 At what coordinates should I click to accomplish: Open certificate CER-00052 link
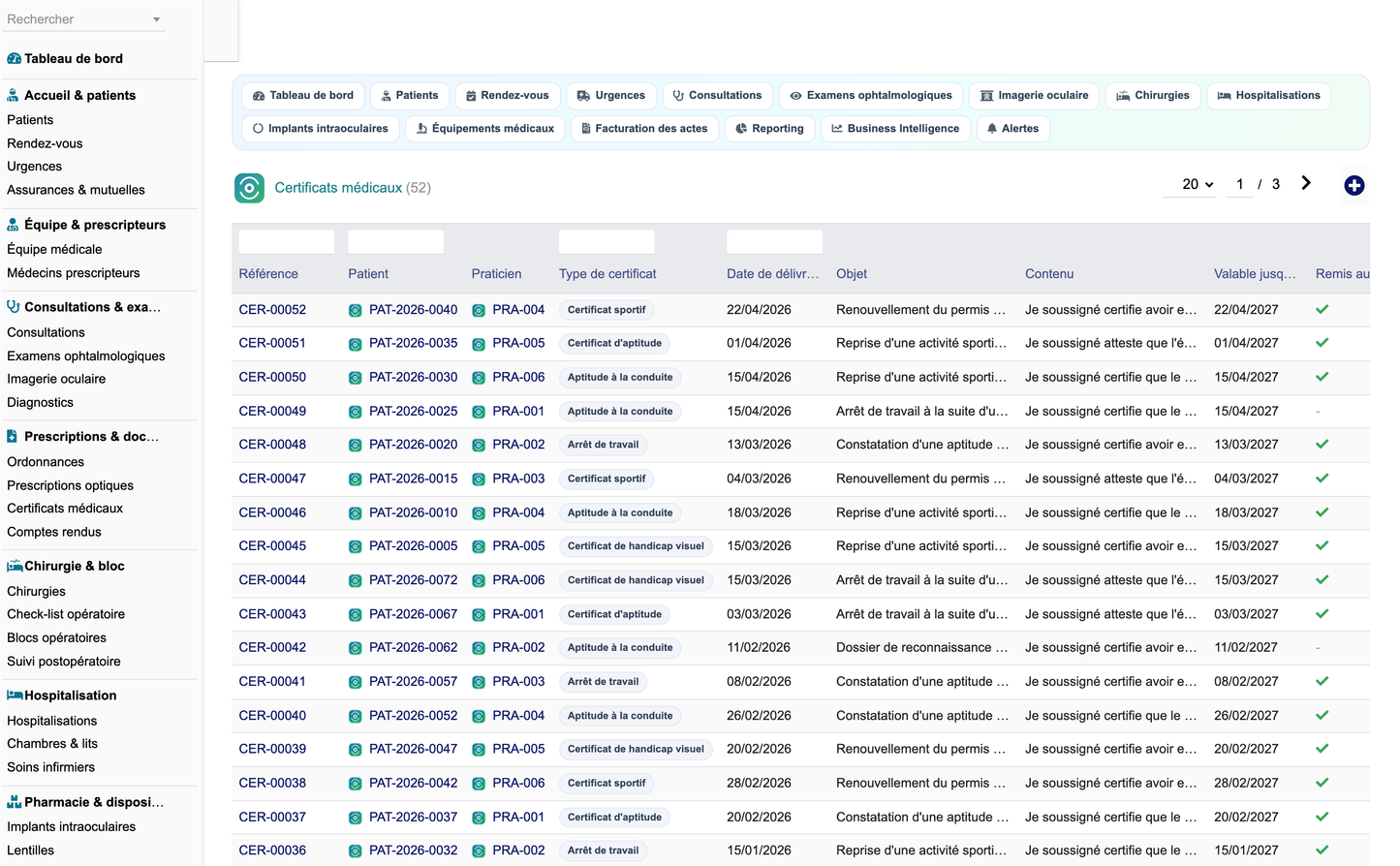(272, 310)
